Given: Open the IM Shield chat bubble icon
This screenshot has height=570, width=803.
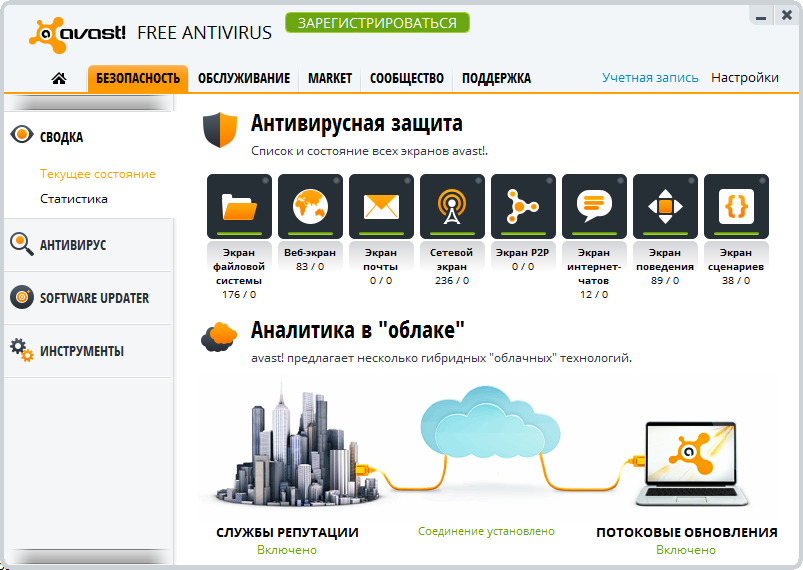Looking at the screenshot, I should tap(594, 206).
